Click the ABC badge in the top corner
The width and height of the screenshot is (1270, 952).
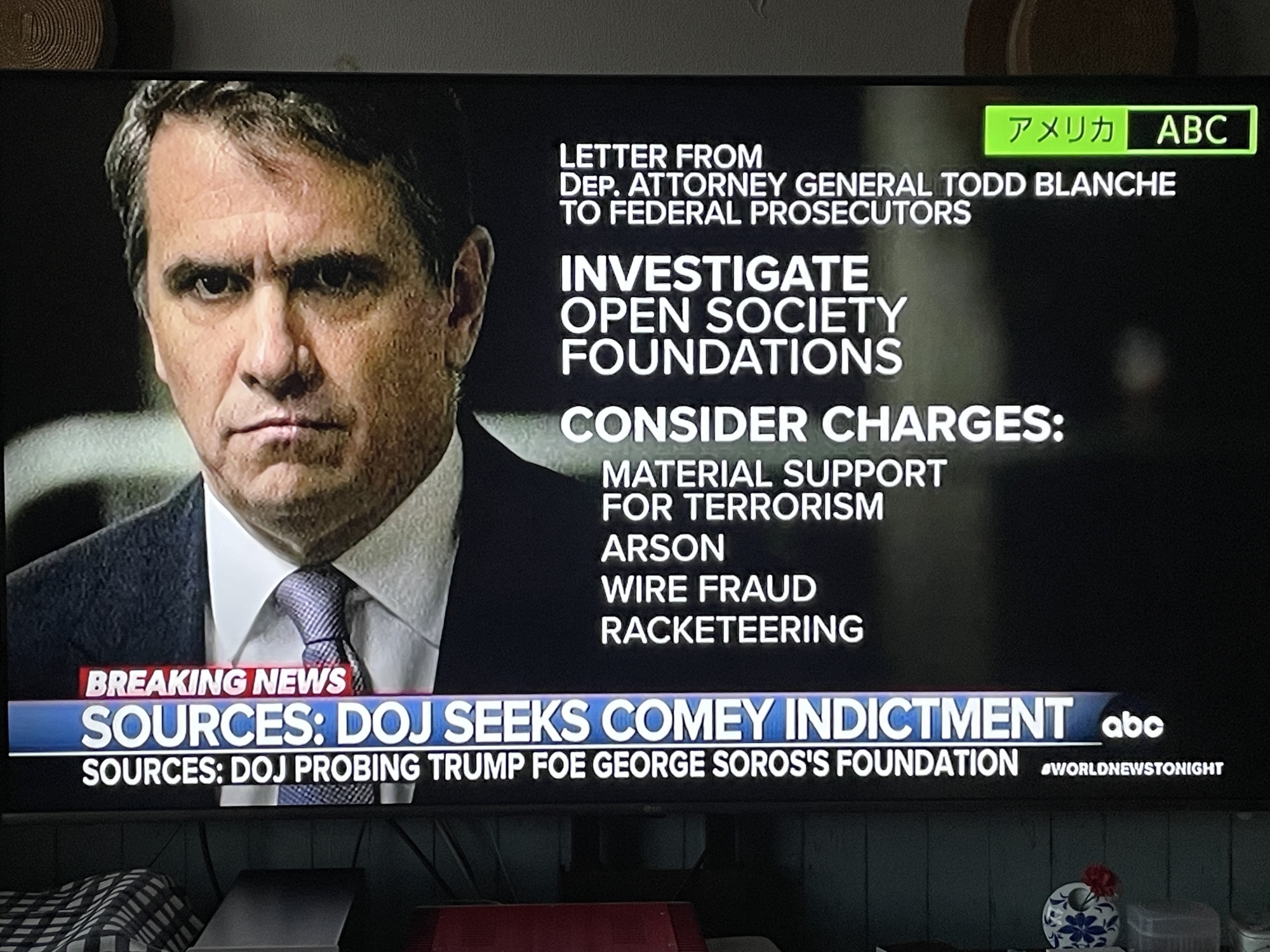[x=1191, y=130]
